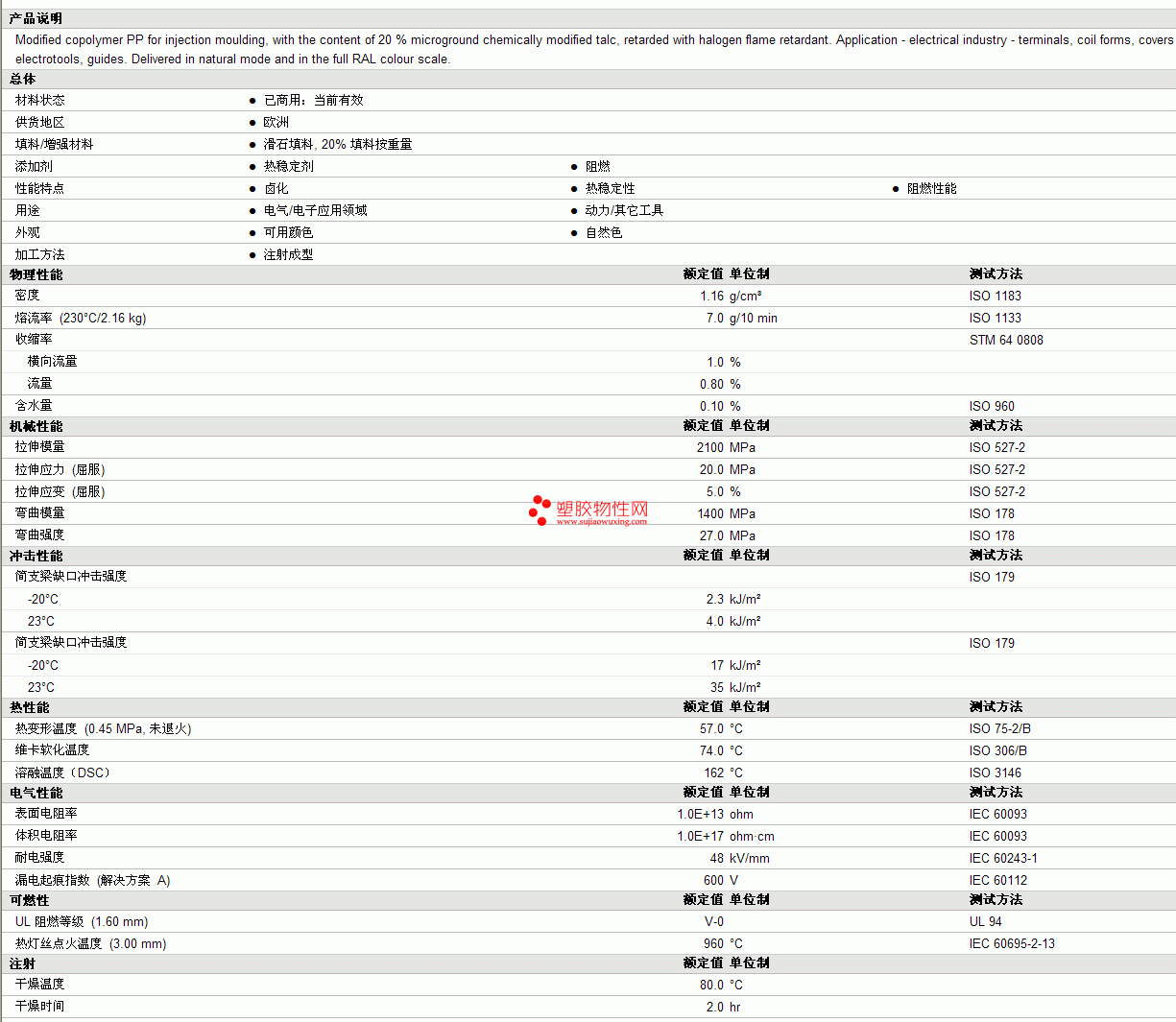1176x1022 pixels.
Task: Select '热灯丝点火温度 (3.00 mm)' label
Action: [91, 943]
